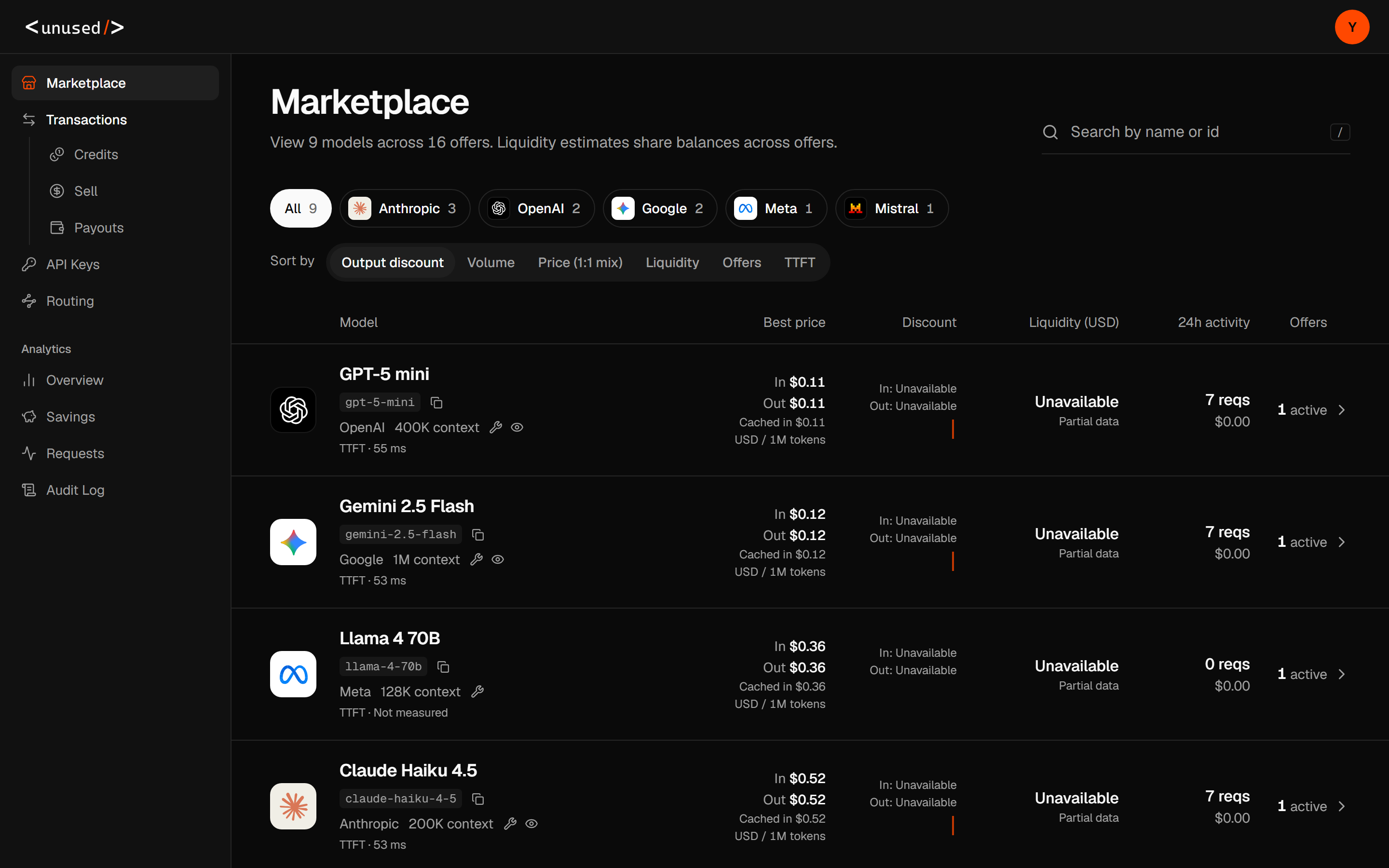Copy the gemini-2.5-flash model id

point(477,534)
